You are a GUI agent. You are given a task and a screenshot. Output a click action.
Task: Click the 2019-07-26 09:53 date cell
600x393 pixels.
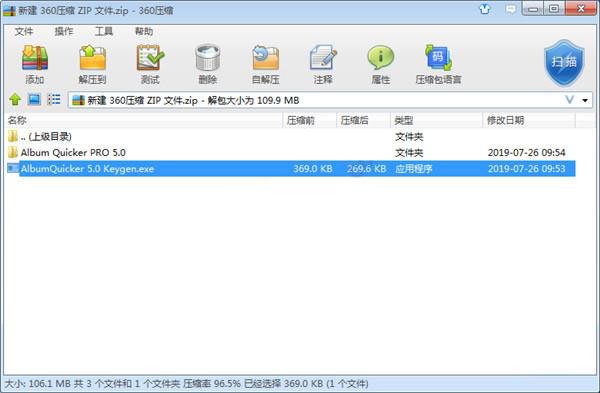tap(527, 169)
